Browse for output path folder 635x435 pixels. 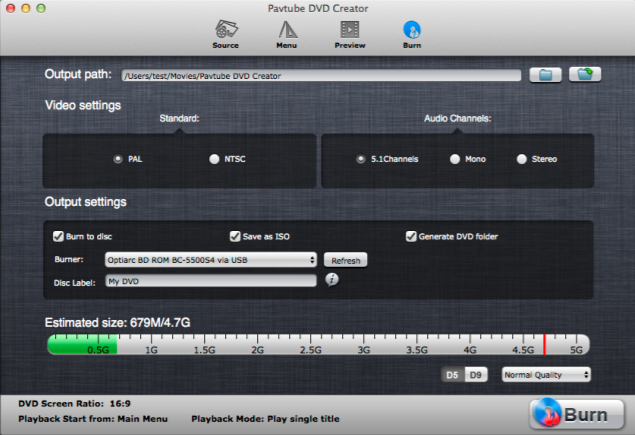click(545, 75)
